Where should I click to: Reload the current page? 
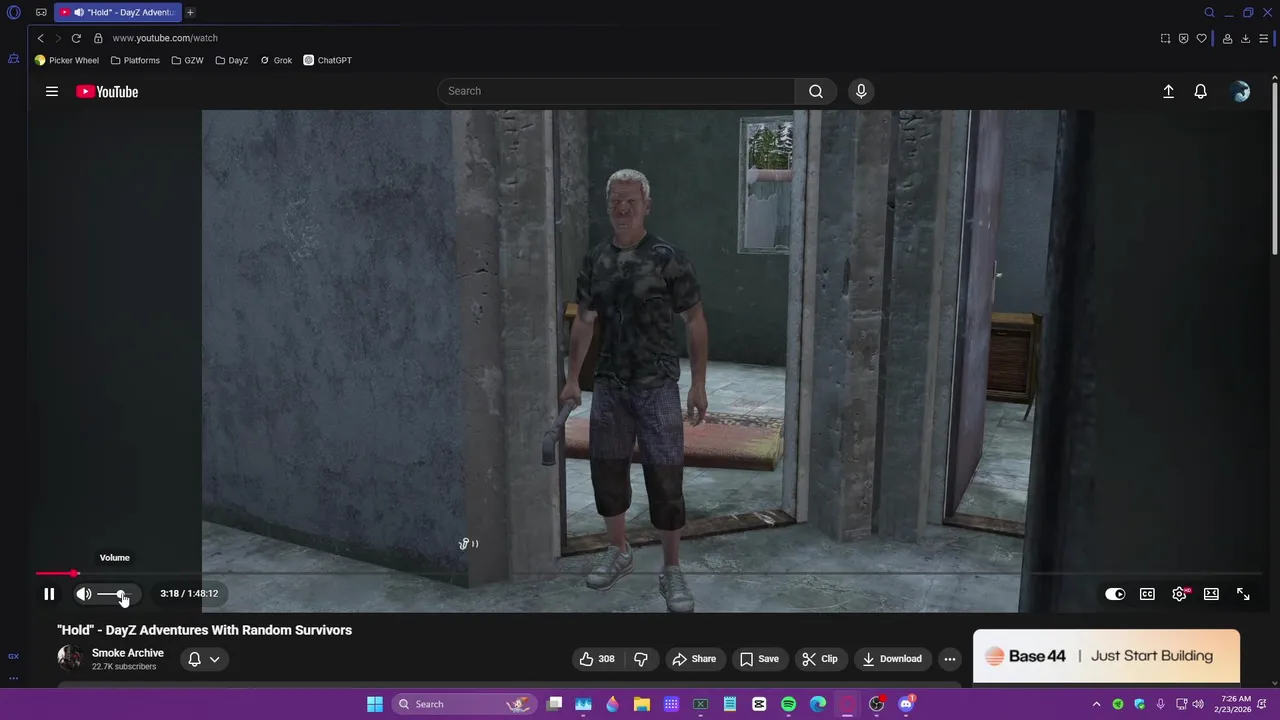pyautogui.click(x=76, y=38)
